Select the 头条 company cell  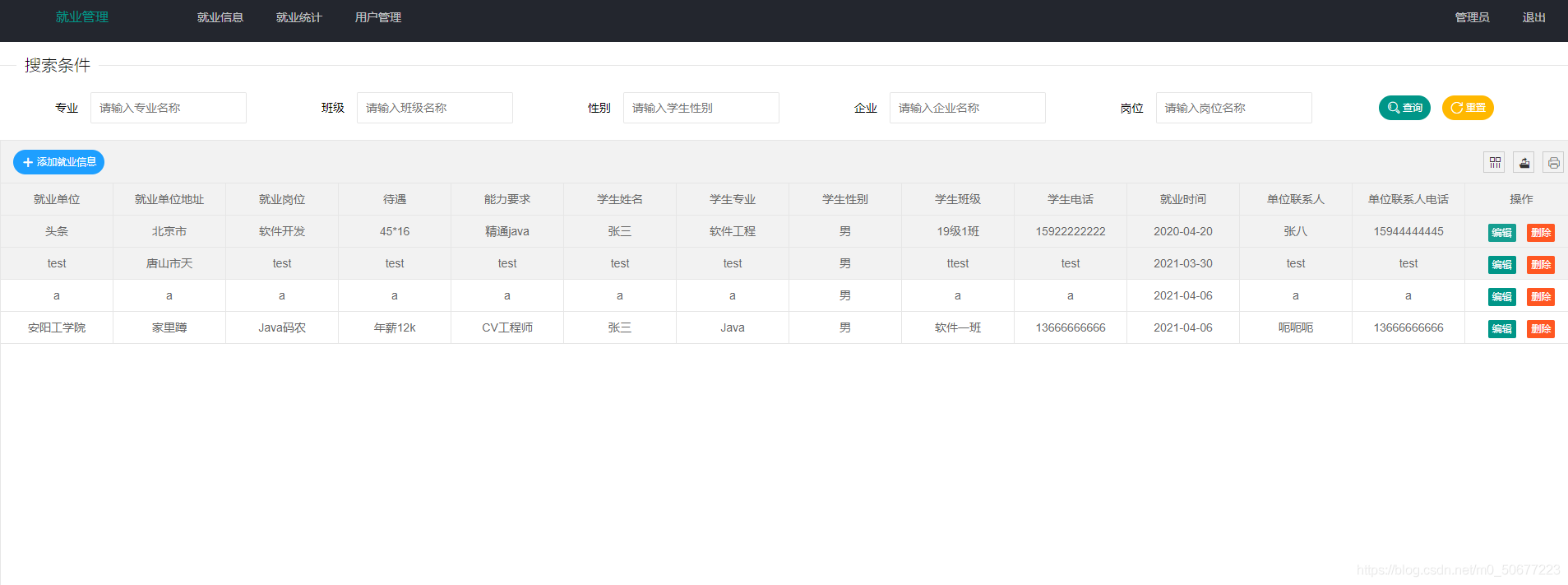tap(57, 231)
